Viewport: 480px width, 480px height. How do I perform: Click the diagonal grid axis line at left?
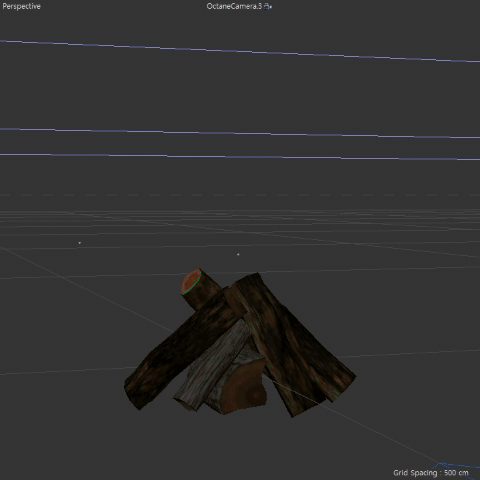[x=87, y=289]
